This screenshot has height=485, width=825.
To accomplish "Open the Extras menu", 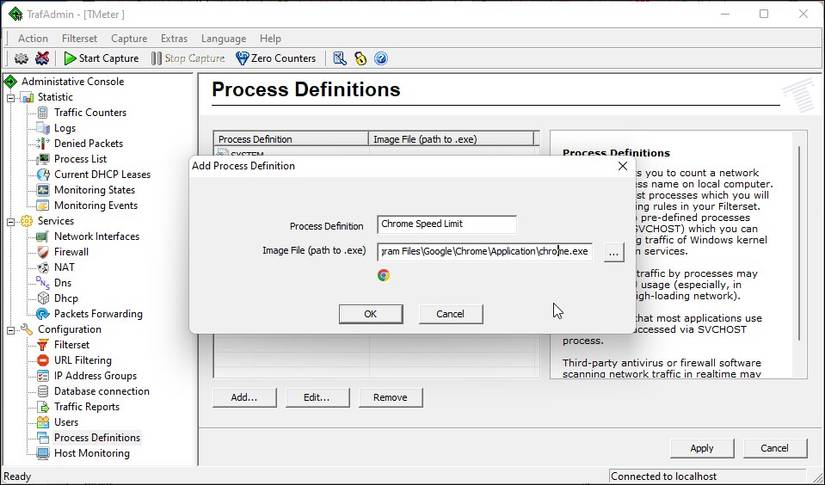I will (174, 38).
